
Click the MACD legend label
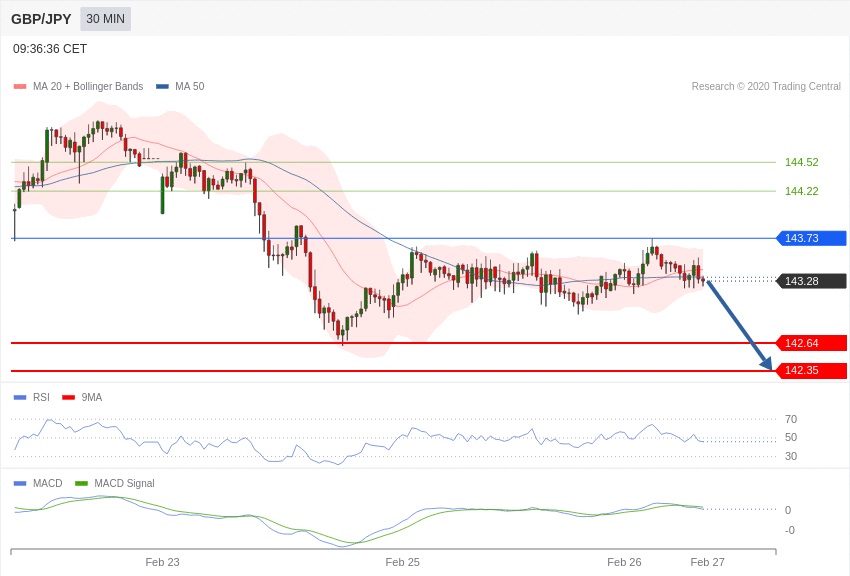[x=48, y=483]
